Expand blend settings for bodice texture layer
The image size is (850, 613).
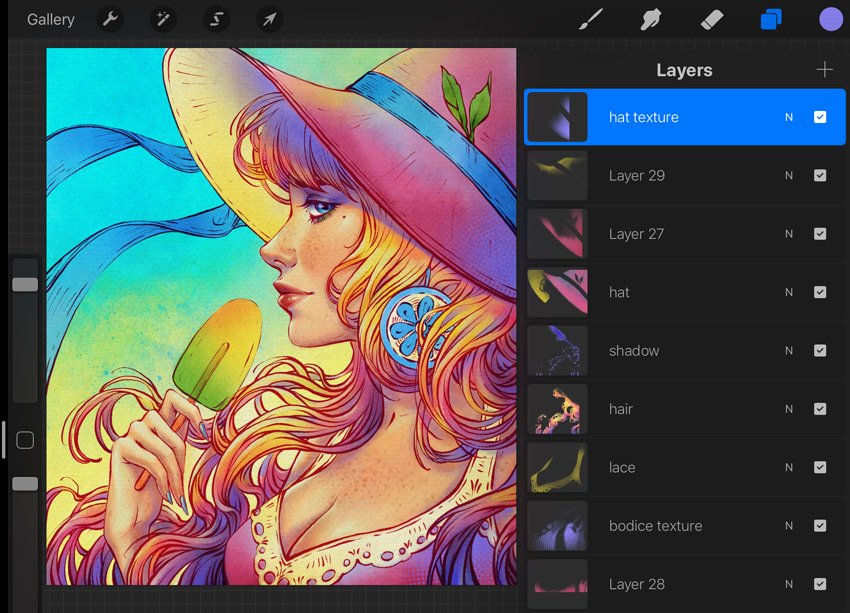(x=789, y=526)
